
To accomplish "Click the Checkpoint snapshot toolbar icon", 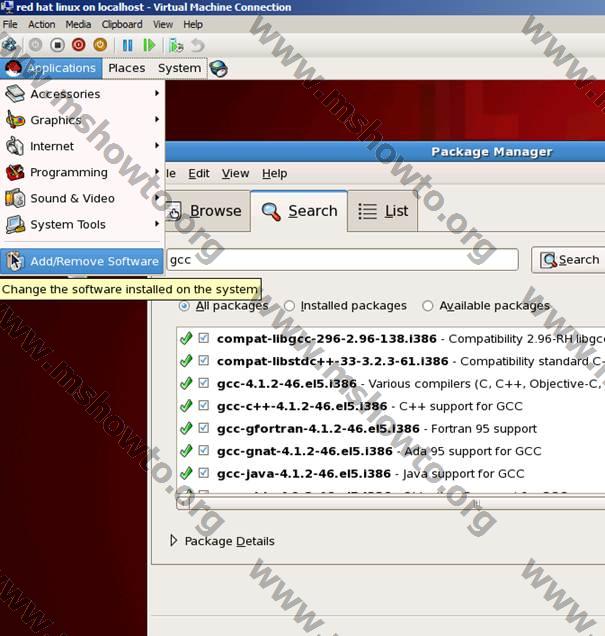I will [176, 45].
